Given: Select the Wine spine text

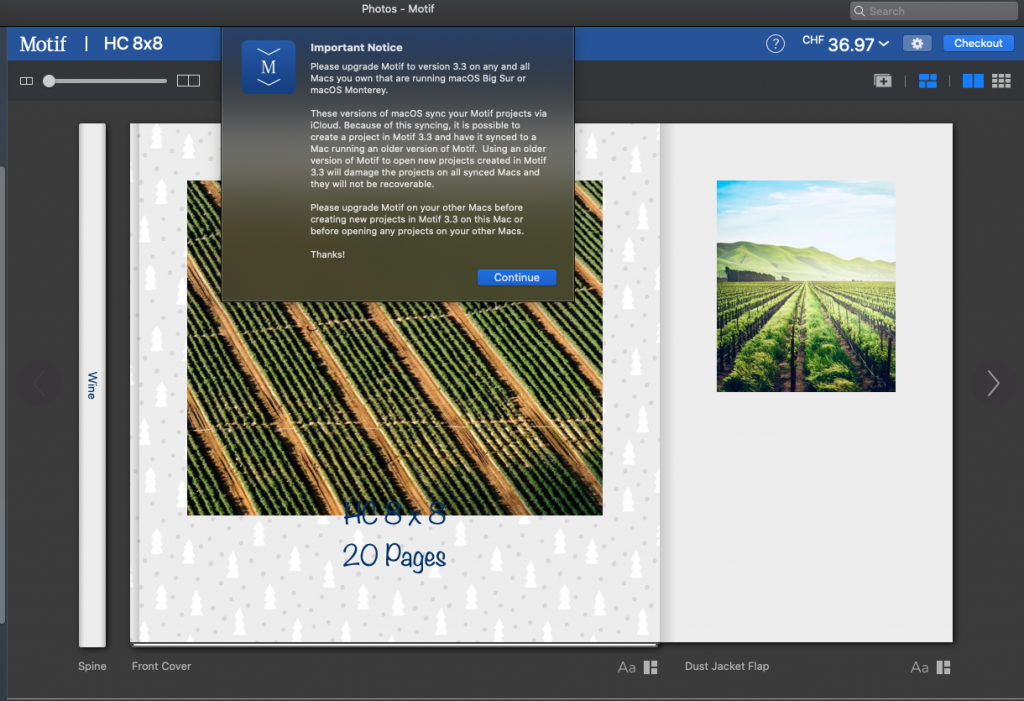Looking at the screenshot, I should point(92,385).
